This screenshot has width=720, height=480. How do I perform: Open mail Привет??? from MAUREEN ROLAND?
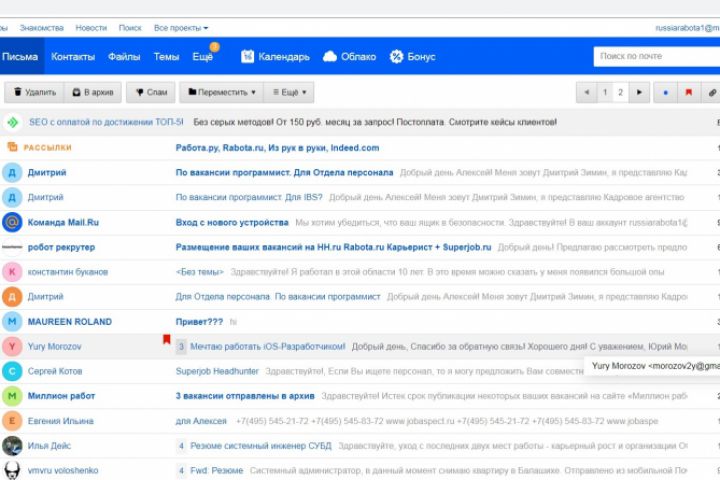pyautogui.click(x=199, y=322)
